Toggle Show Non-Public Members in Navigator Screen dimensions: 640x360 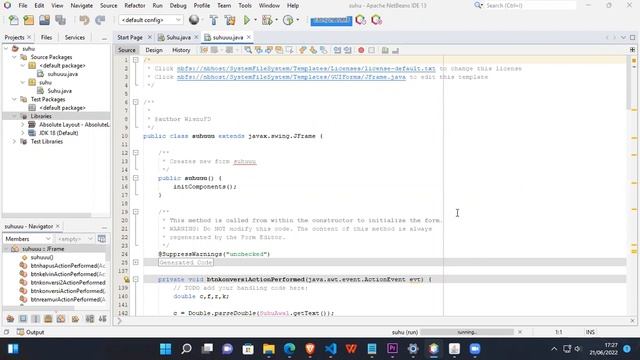click(x=48, y=319)
